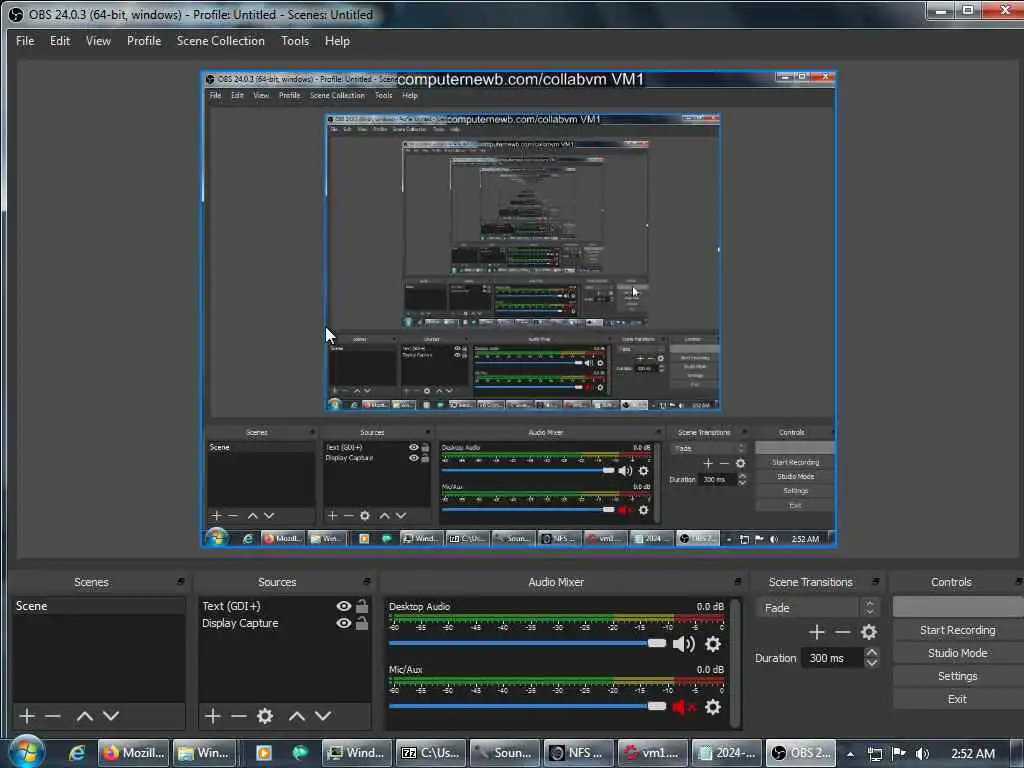Move source down in the Sources panel

coord(323,716)
